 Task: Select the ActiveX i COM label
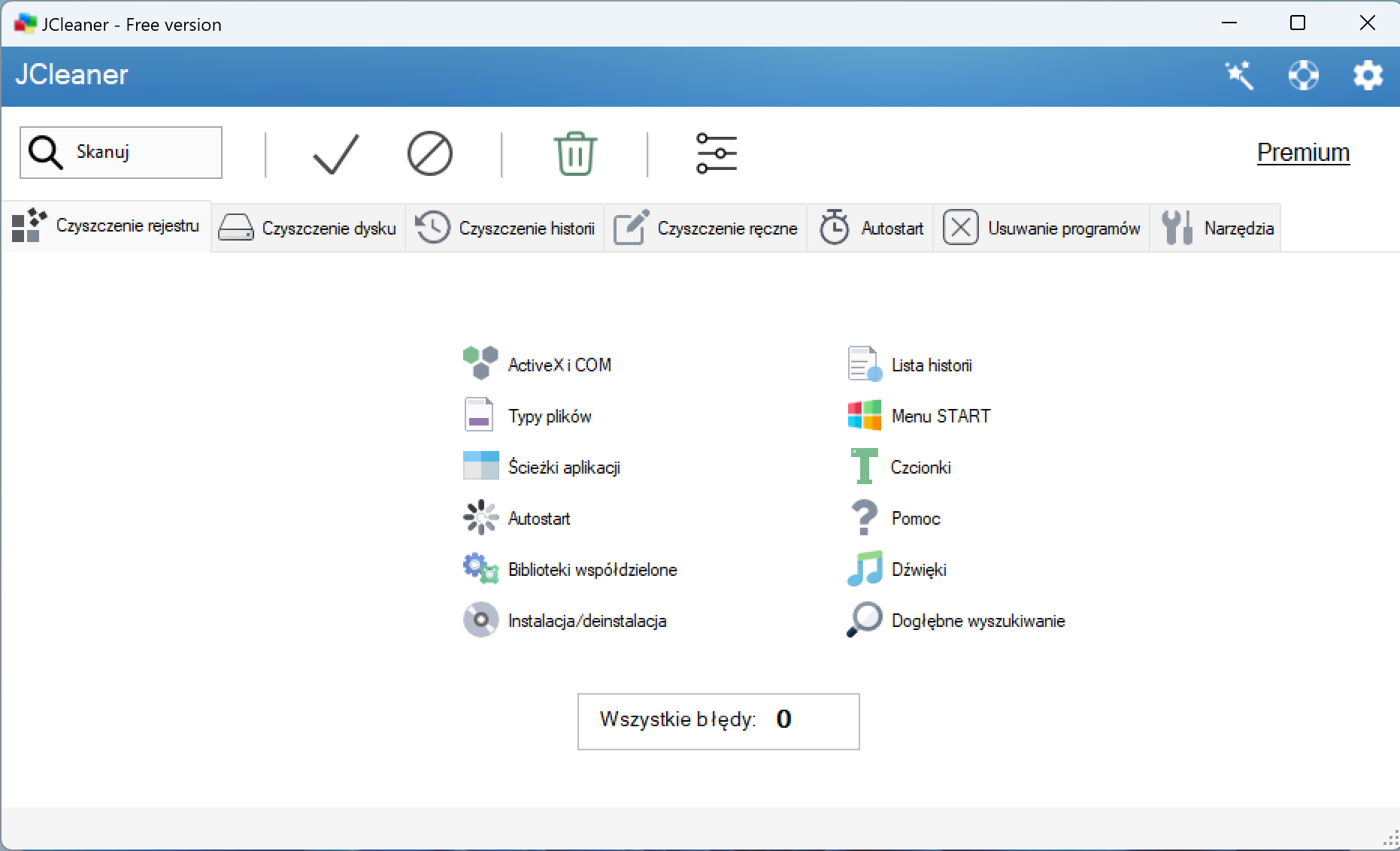(x=559, y=365)
